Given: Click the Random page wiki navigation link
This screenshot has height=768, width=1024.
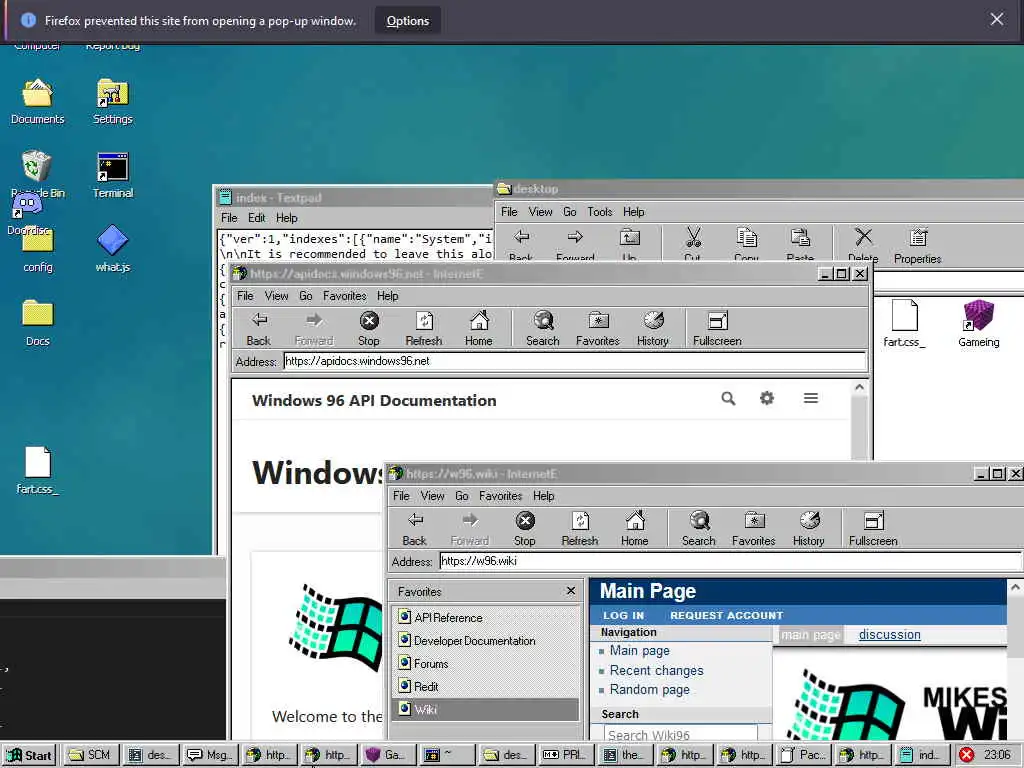Looking at the screenshot, I should (x=649, y=690).
